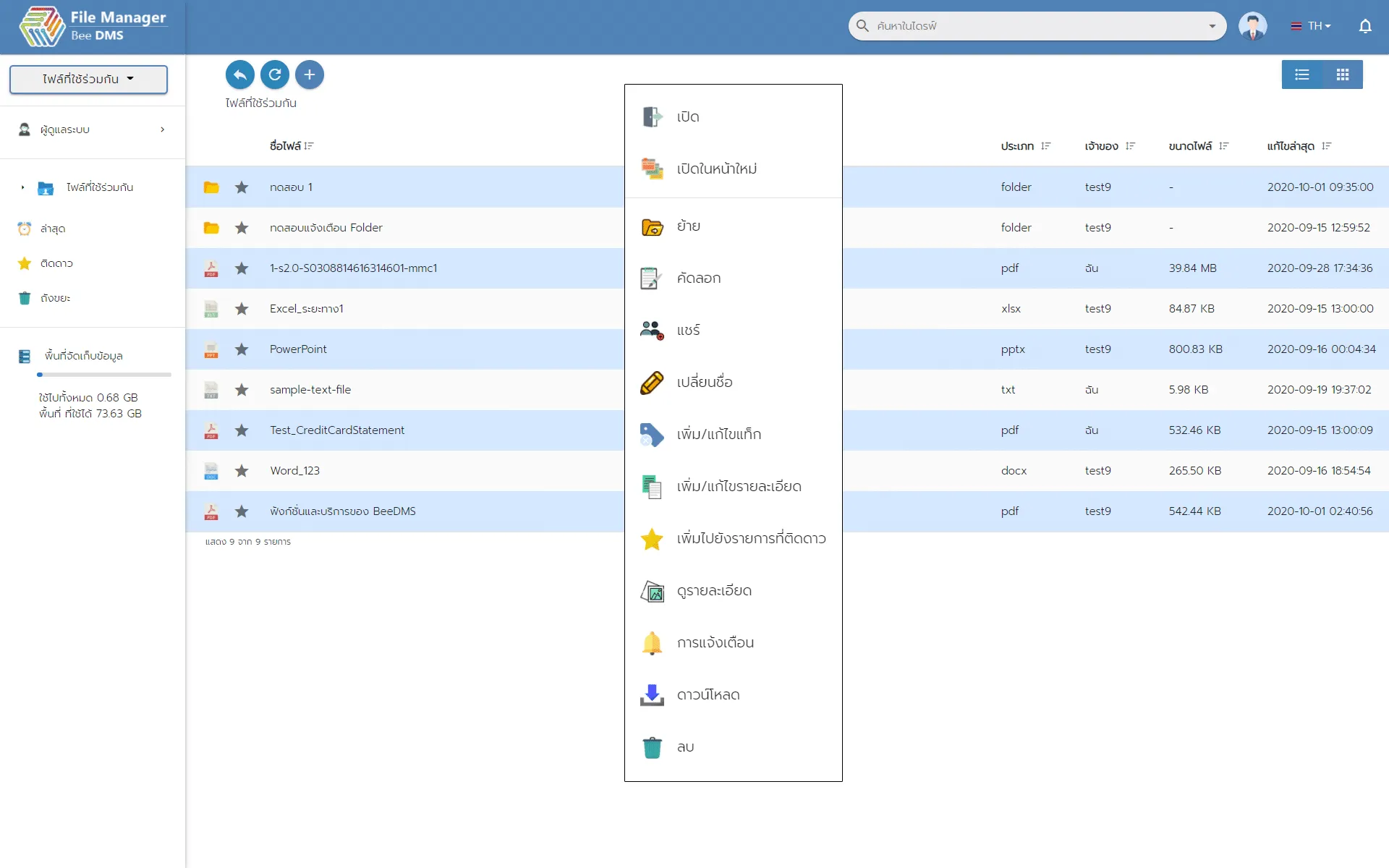The image size is (1389, 868).
Task: Switch to list view layout
Action: 1301,75
